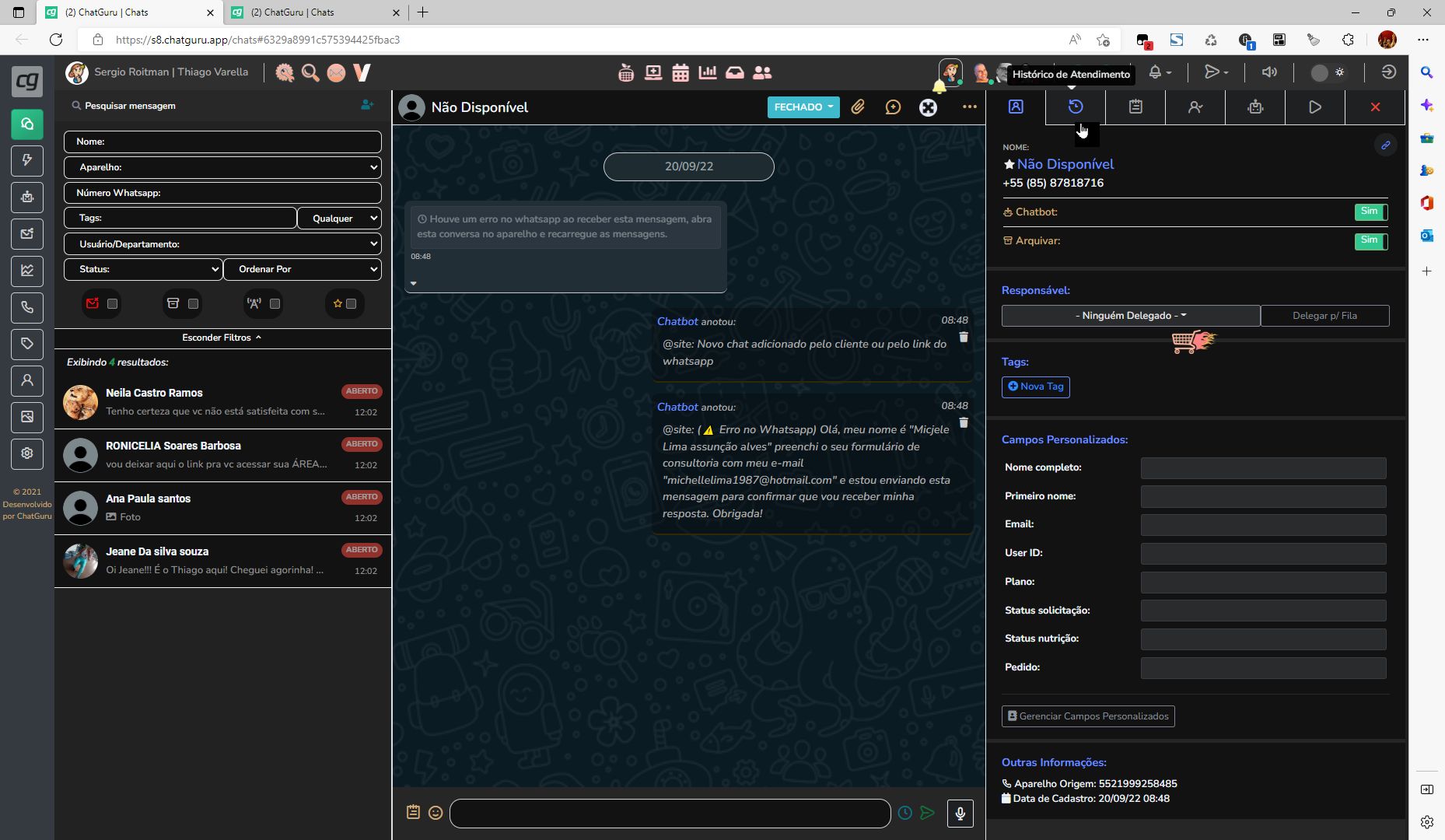Check the broadcast filter checkbox
This screenshot has height=840, width=1445.
click(275, 304)
